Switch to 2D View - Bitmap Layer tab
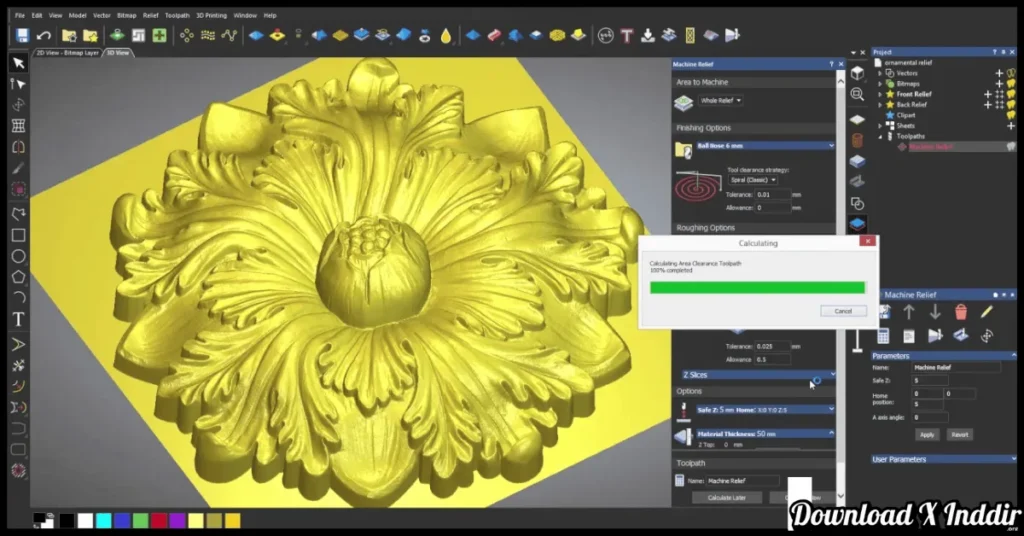 pos(67,52)
